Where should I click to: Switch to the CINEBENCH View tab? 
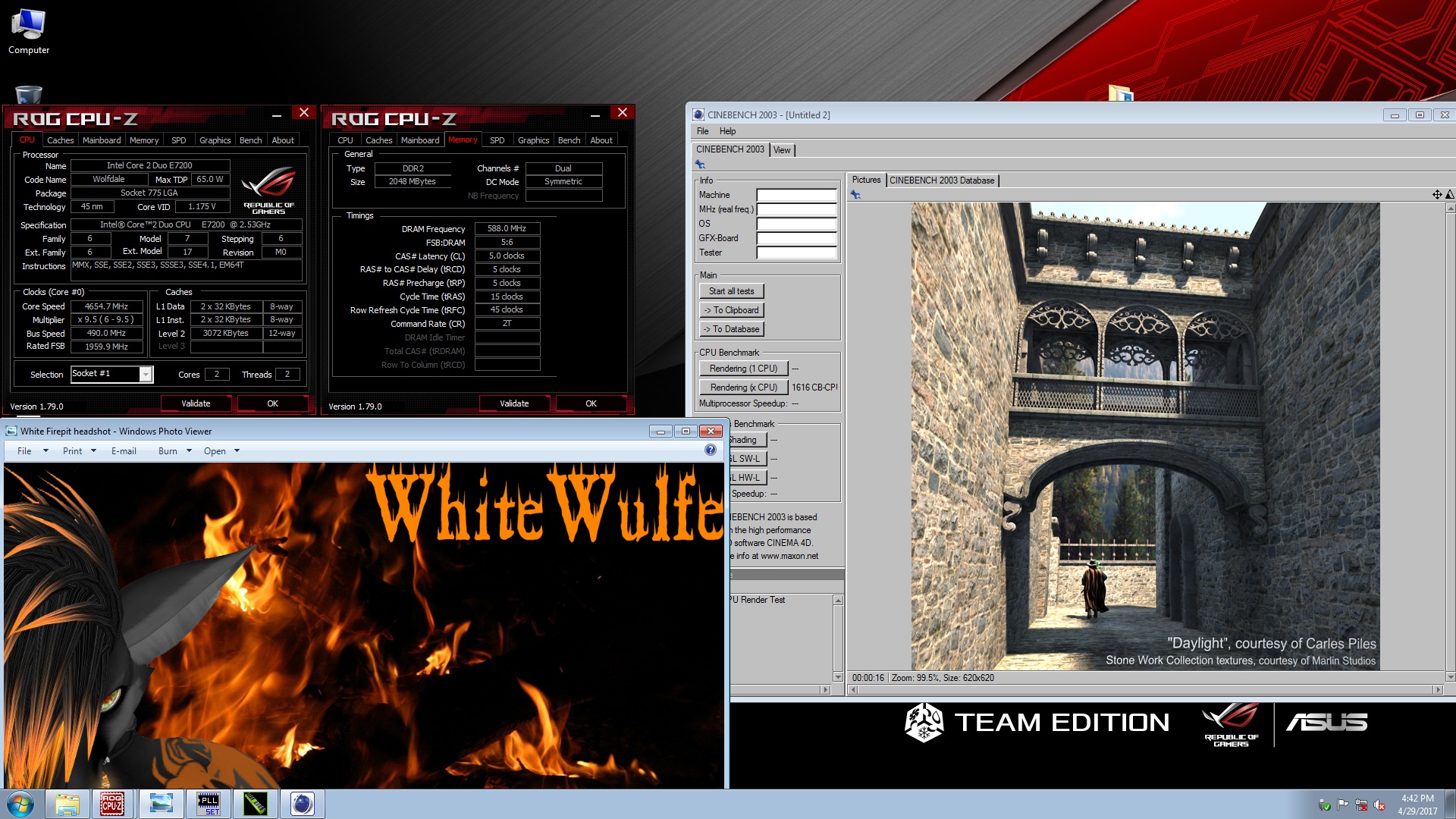coord(782,150)
